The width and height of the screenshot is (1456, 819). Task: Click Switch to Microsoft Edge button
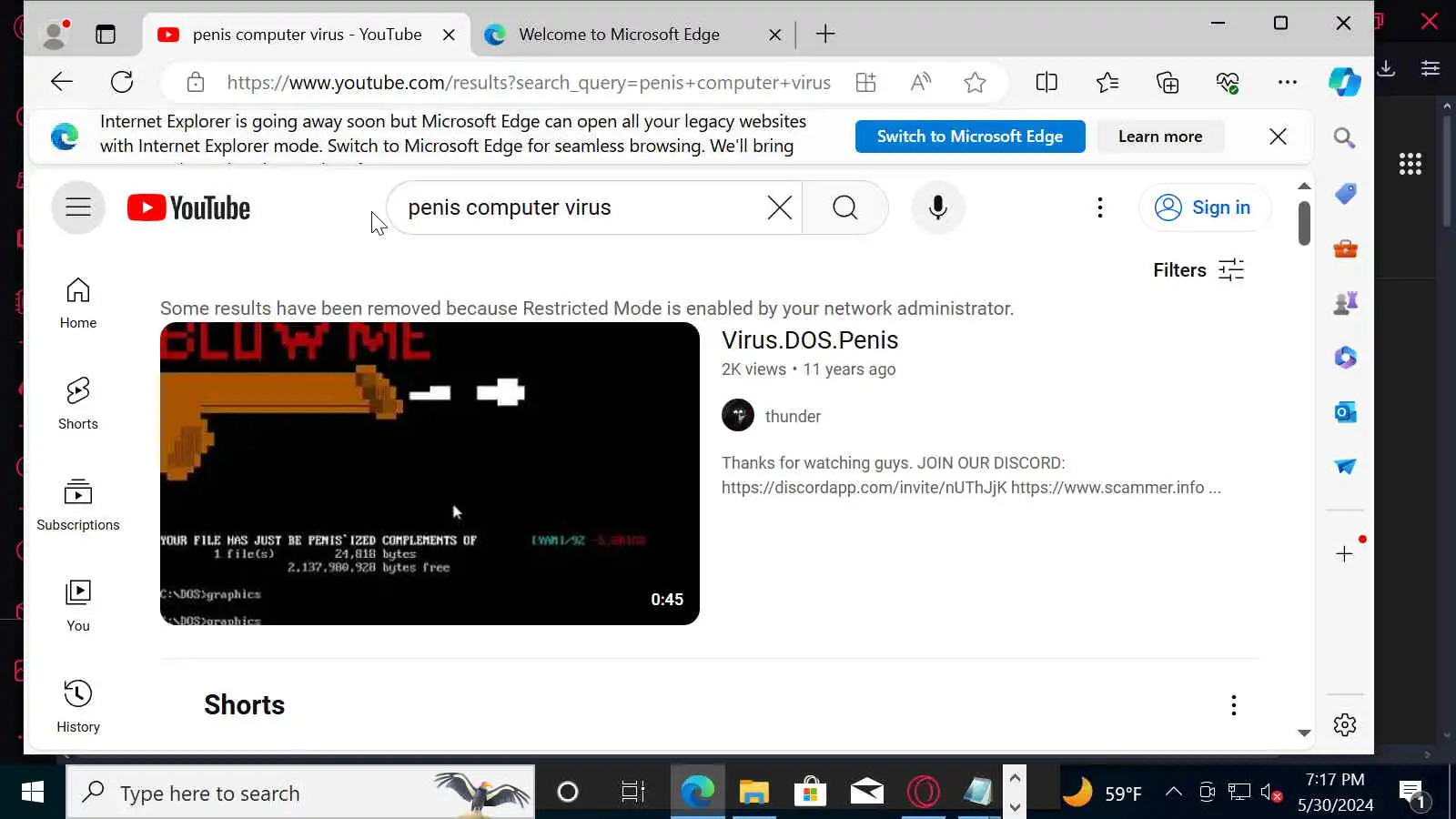click(x=970, y=136)
